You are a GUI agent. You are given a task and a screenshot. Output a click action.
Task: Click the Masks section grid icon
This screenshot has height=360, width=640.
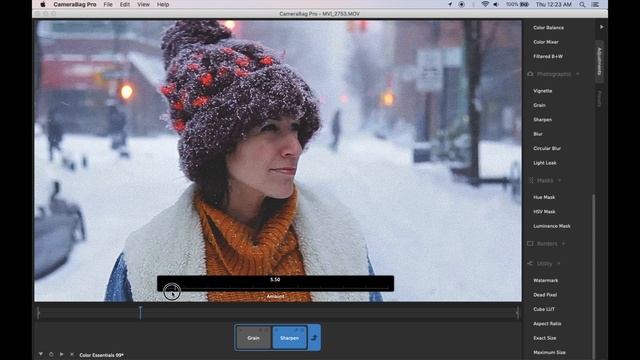531,180
